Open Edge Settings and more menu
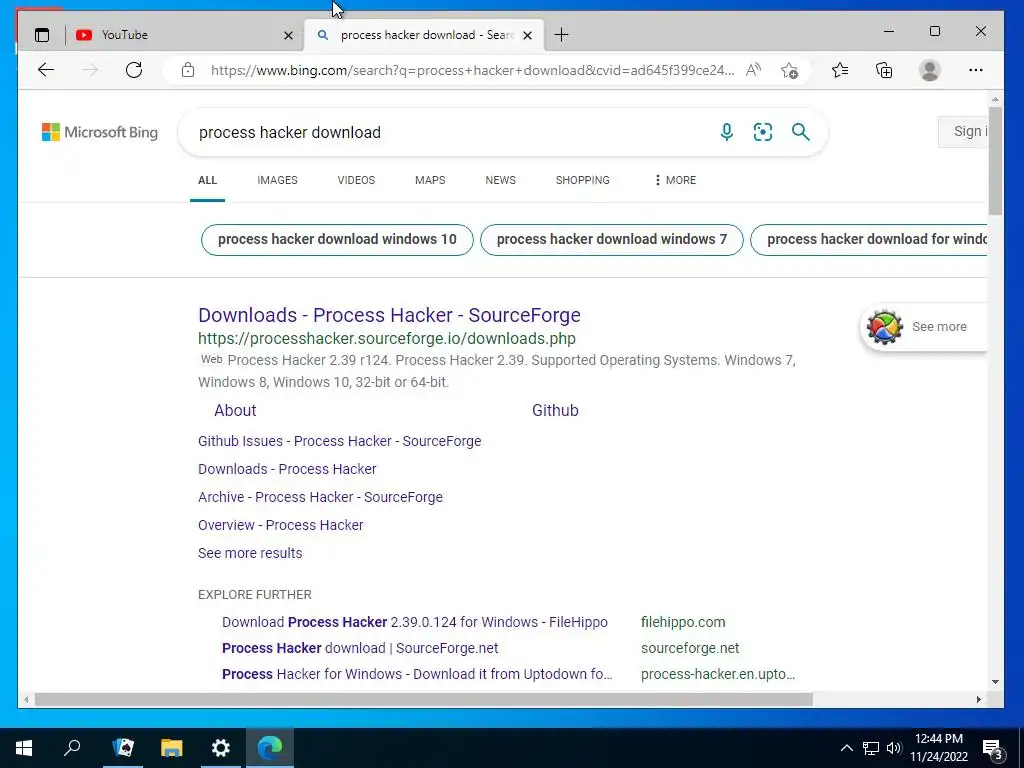Screen dimensions: 1024x768 (x=976, y=70)
